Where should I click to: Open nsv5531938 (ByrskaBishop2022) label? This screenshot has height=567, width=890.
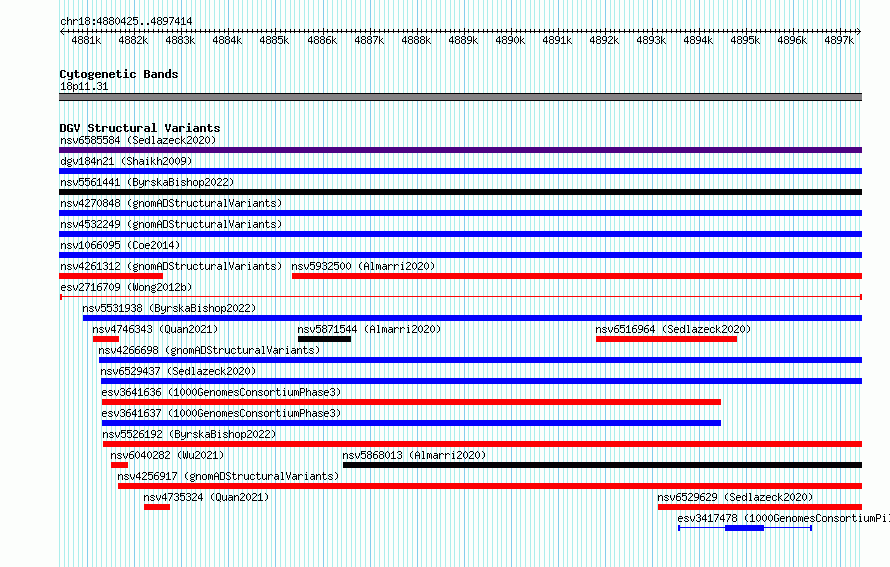pyautogui.click(x=169, y=308)
